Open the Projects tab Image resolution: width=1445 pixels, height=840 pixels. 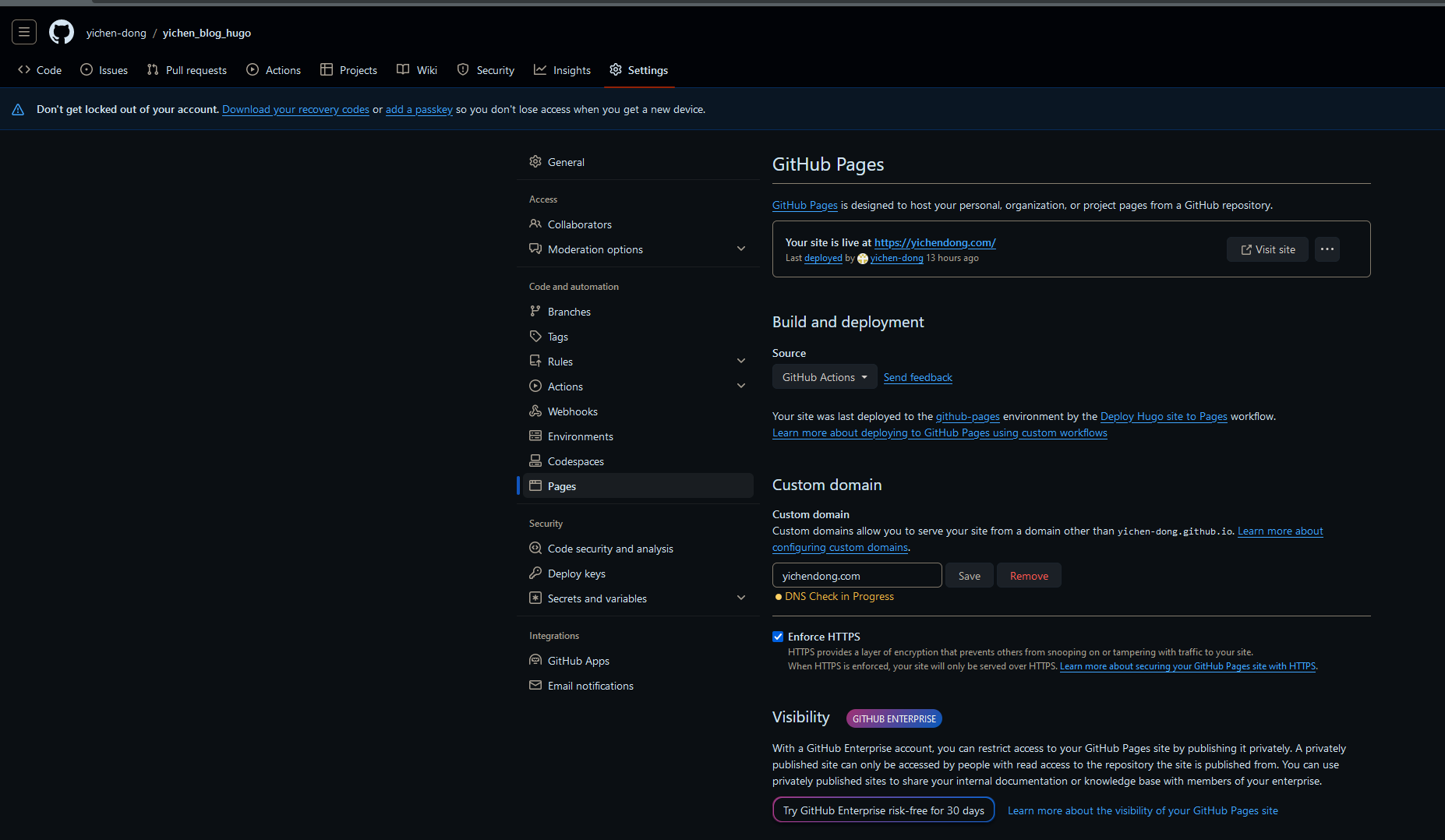349,70
